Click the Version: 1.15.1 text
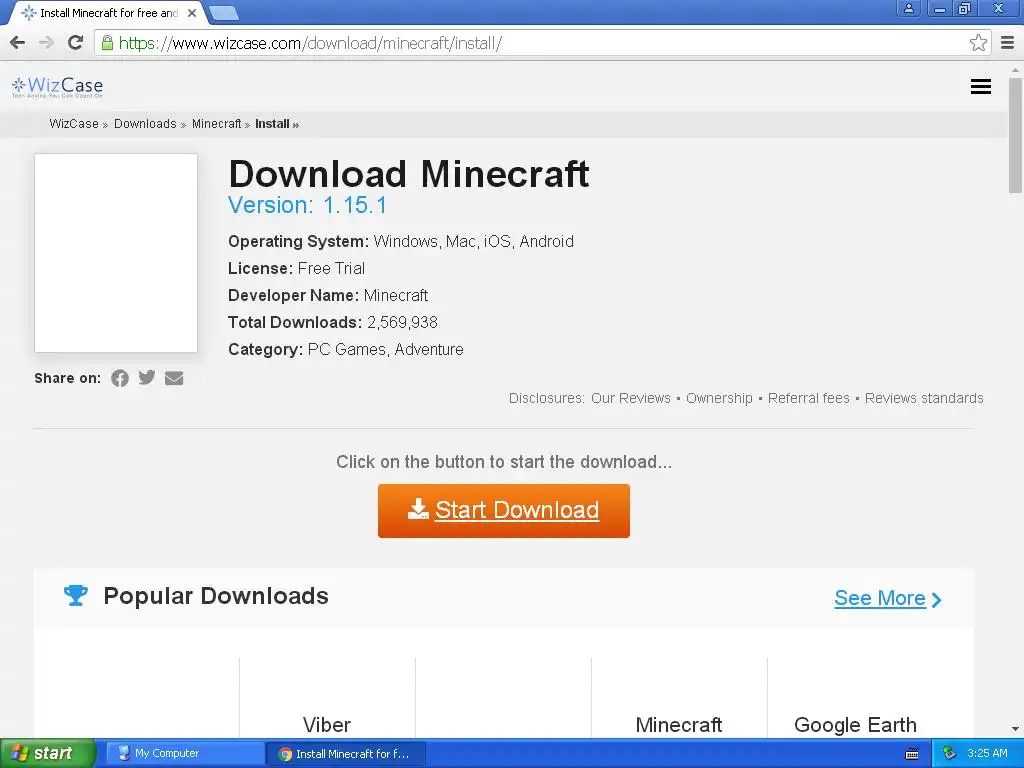Viewport: 1024px width, 768px height. (307, 205)
